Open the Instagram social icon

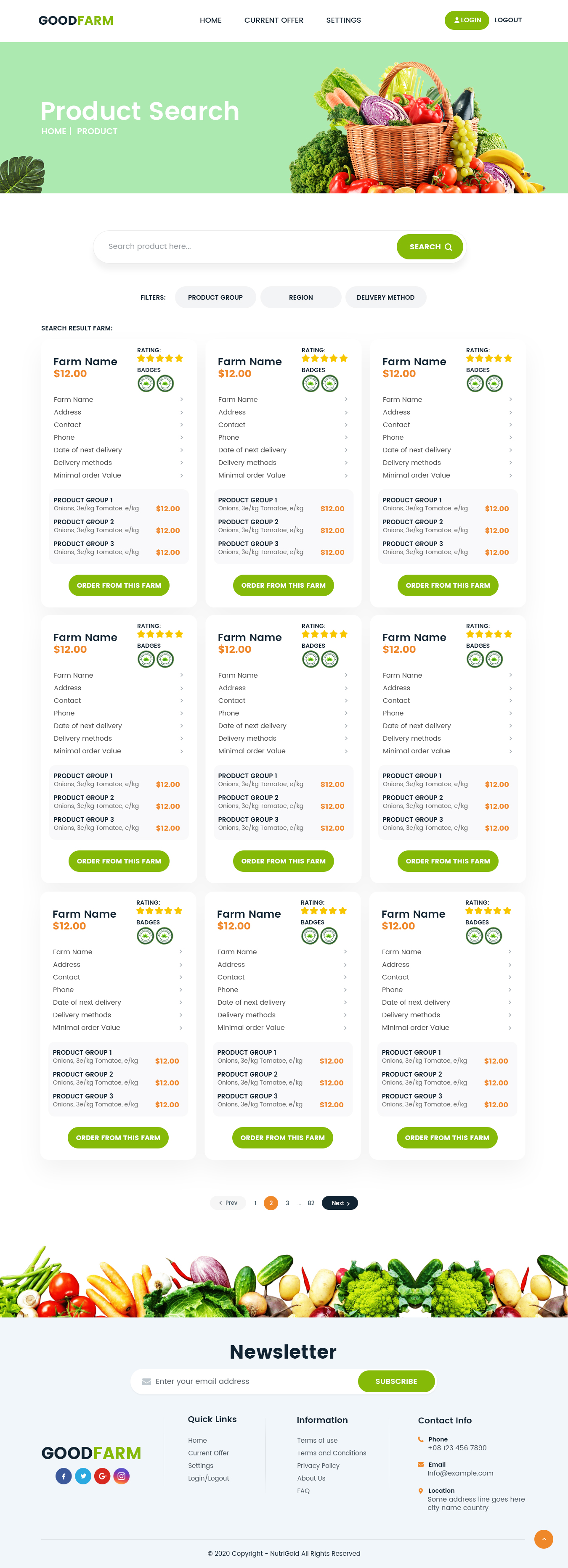click(x=122, y=1476)
